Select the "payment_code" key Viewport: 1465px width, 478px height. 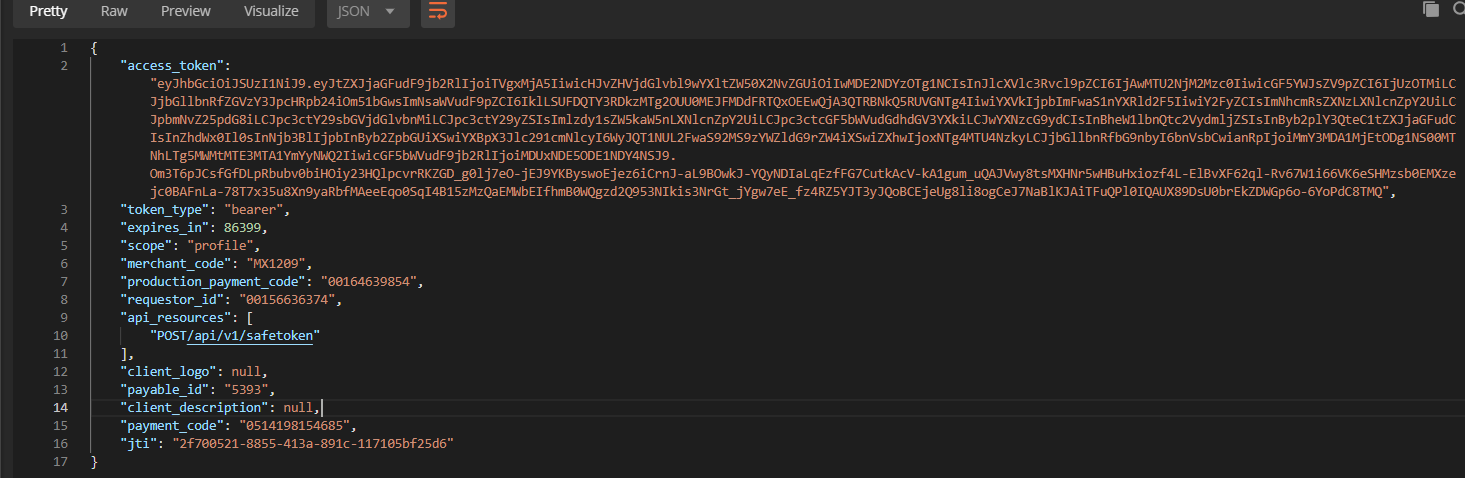coord(171,426)
